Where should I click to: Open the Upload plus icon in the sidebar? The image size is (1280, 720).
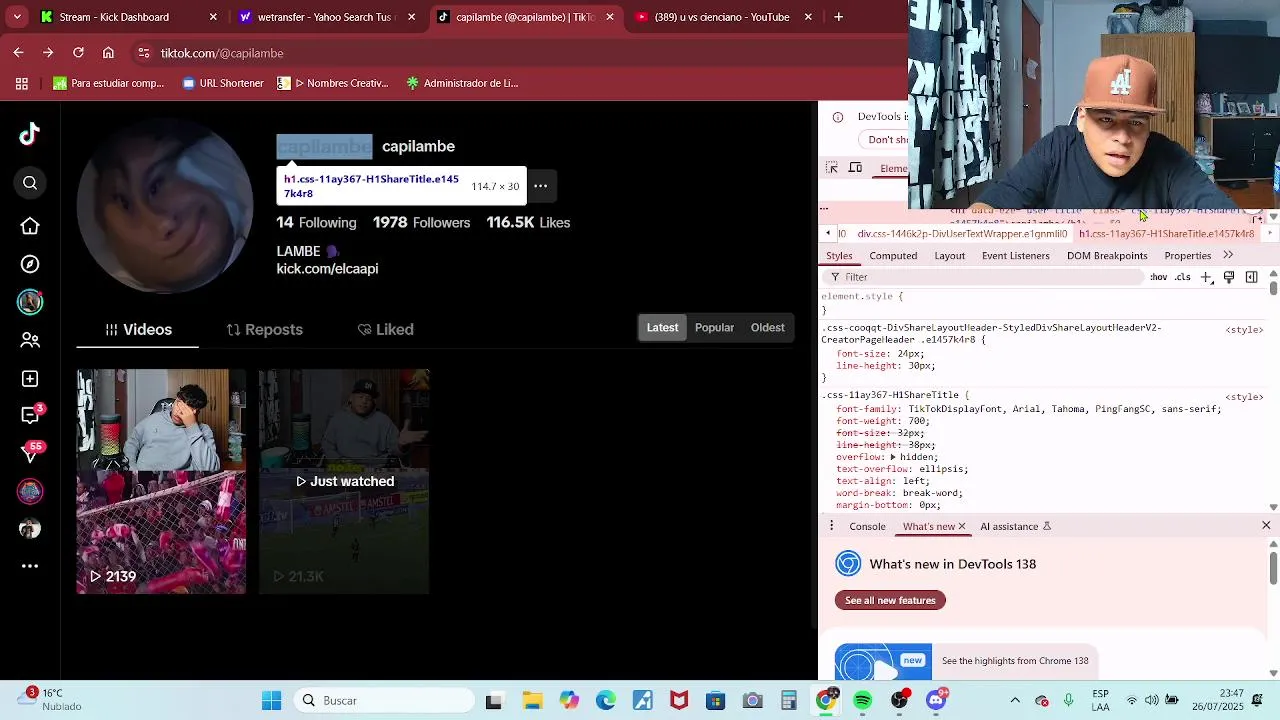pos(30,379)
